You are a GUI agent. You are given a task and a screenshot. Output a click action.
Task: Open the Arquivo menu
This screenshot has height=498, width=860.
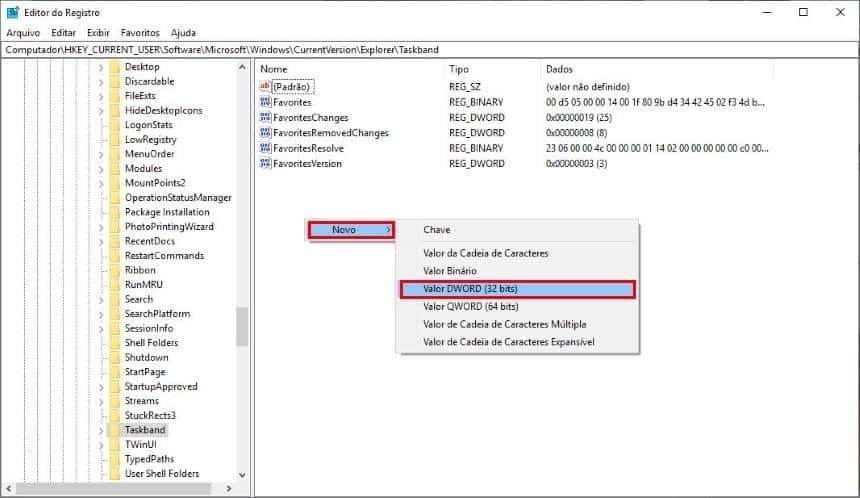pos(24,33)
